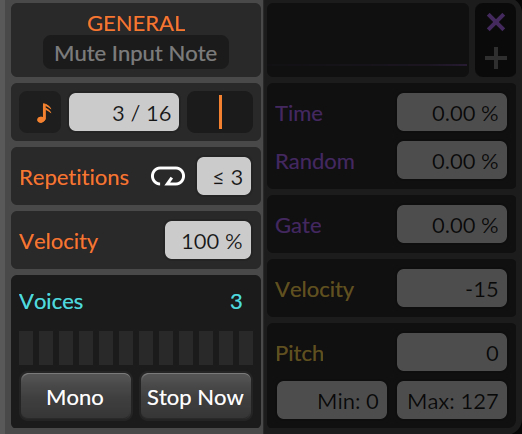Click the purple X remove icon
Viewport: 522px width, 434px height.
click(496, 22)
